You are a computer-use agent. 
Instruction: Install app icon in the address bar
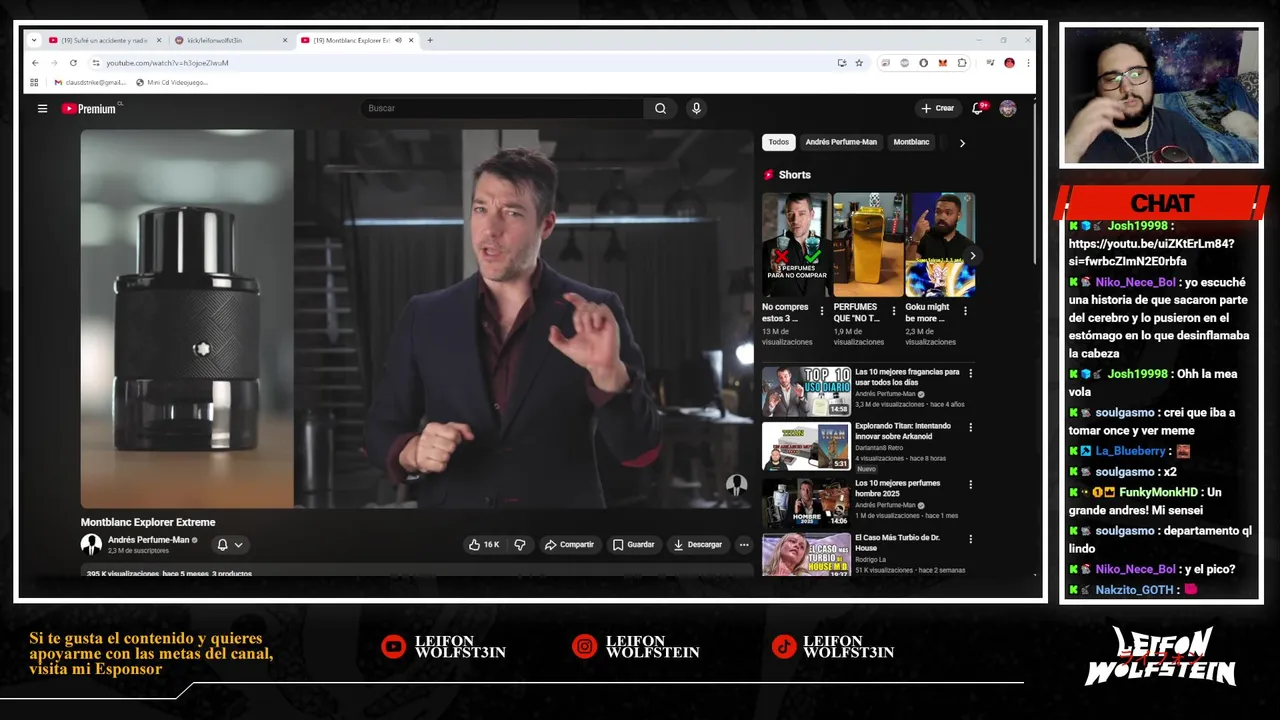point(842,63)
